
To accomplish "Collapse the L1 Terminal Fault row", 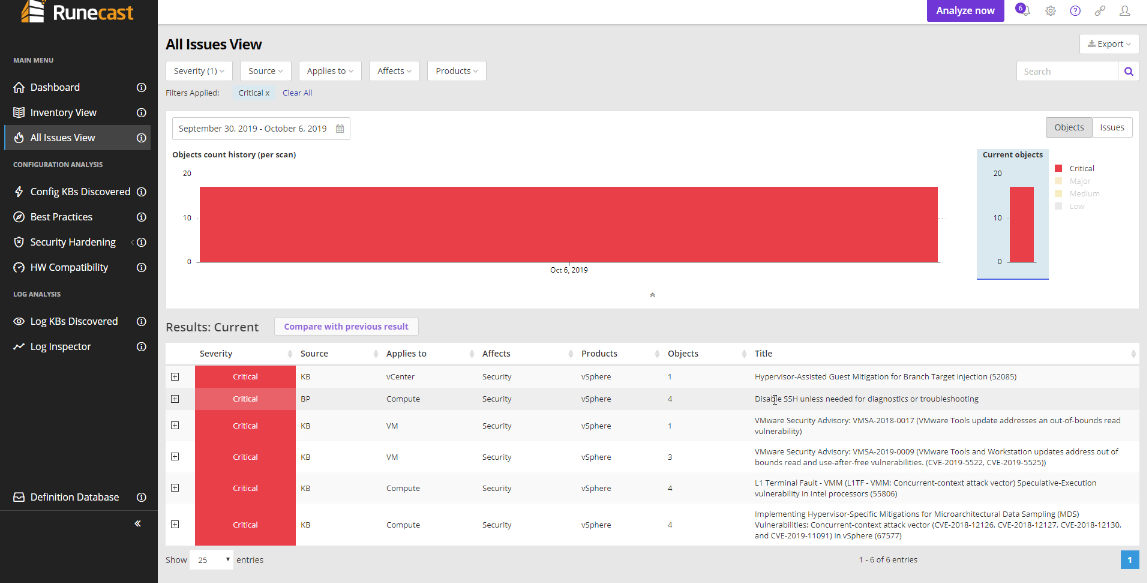I will coord(175,488).
